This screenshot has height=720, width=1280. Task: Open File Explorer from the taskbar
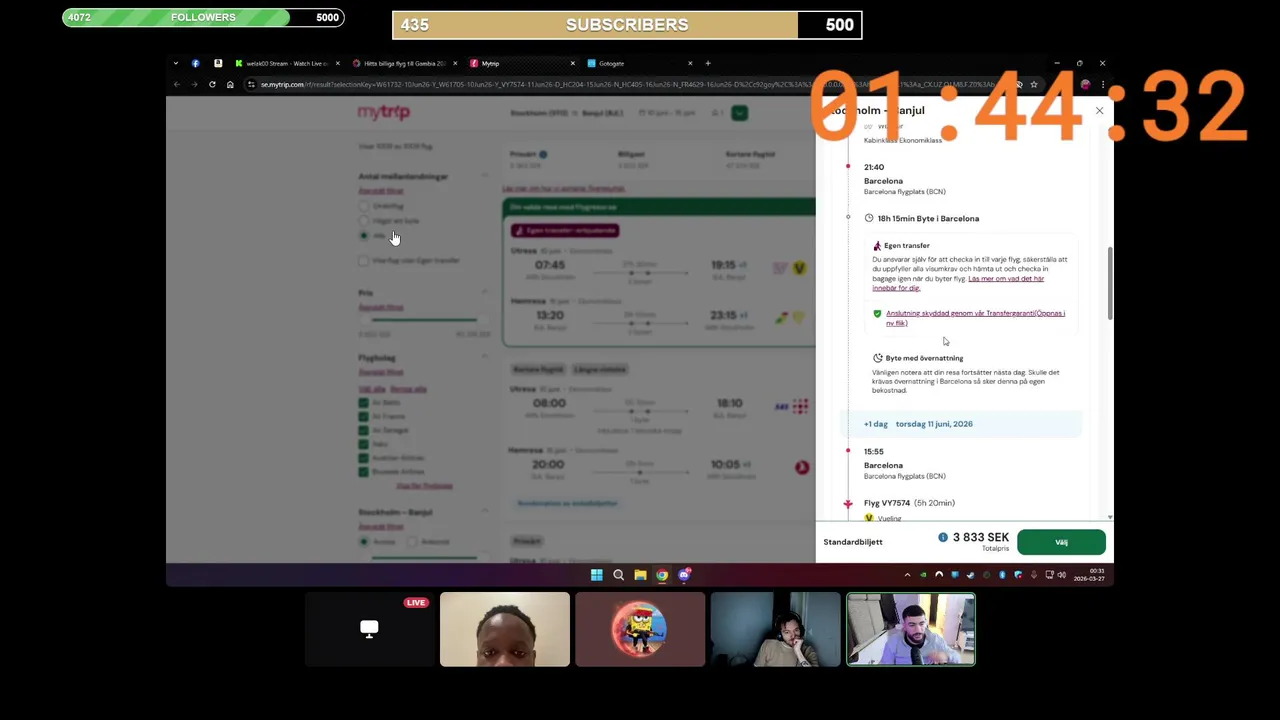click(x=640, y=575)
